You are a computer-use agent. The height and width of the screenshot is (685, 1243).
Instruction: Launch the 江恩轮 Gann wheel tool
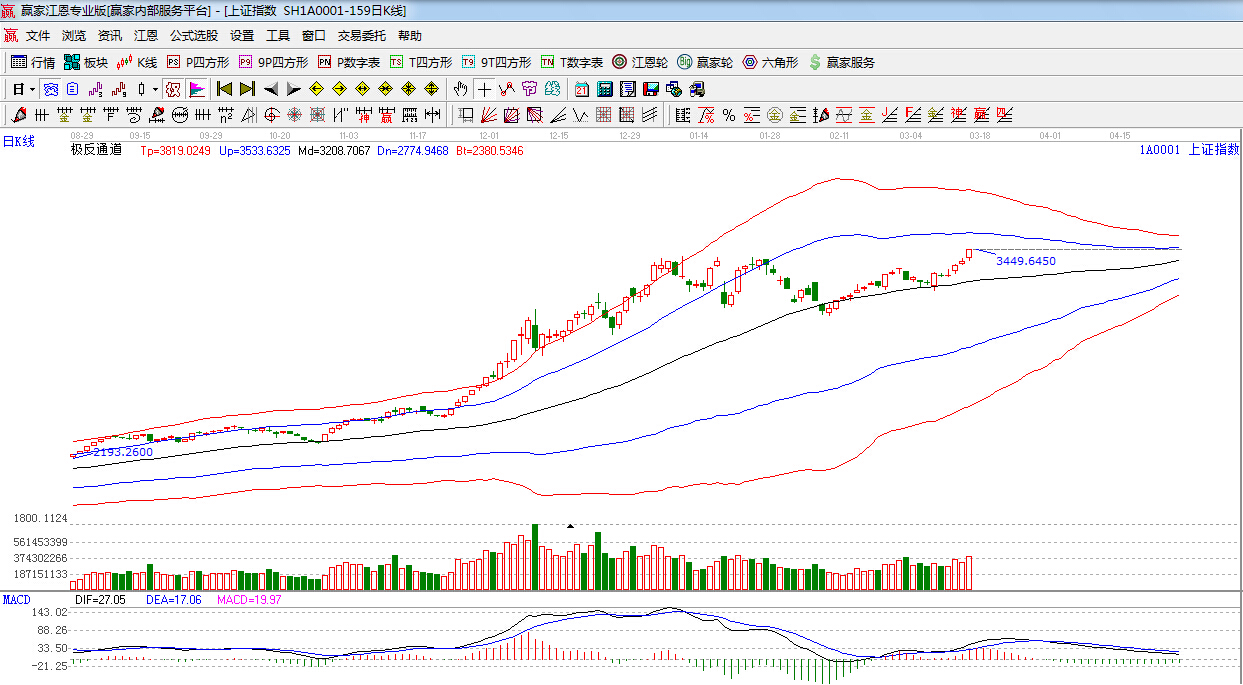(640, 62)
